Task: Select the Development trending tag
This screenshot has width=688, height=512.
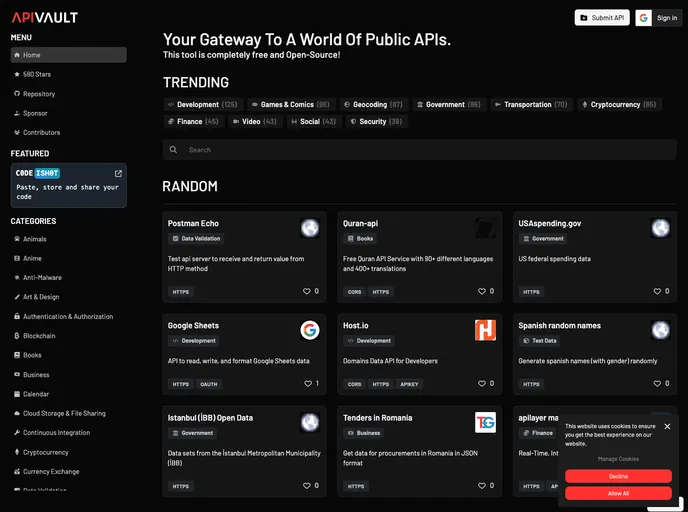Action: [203, 104]
